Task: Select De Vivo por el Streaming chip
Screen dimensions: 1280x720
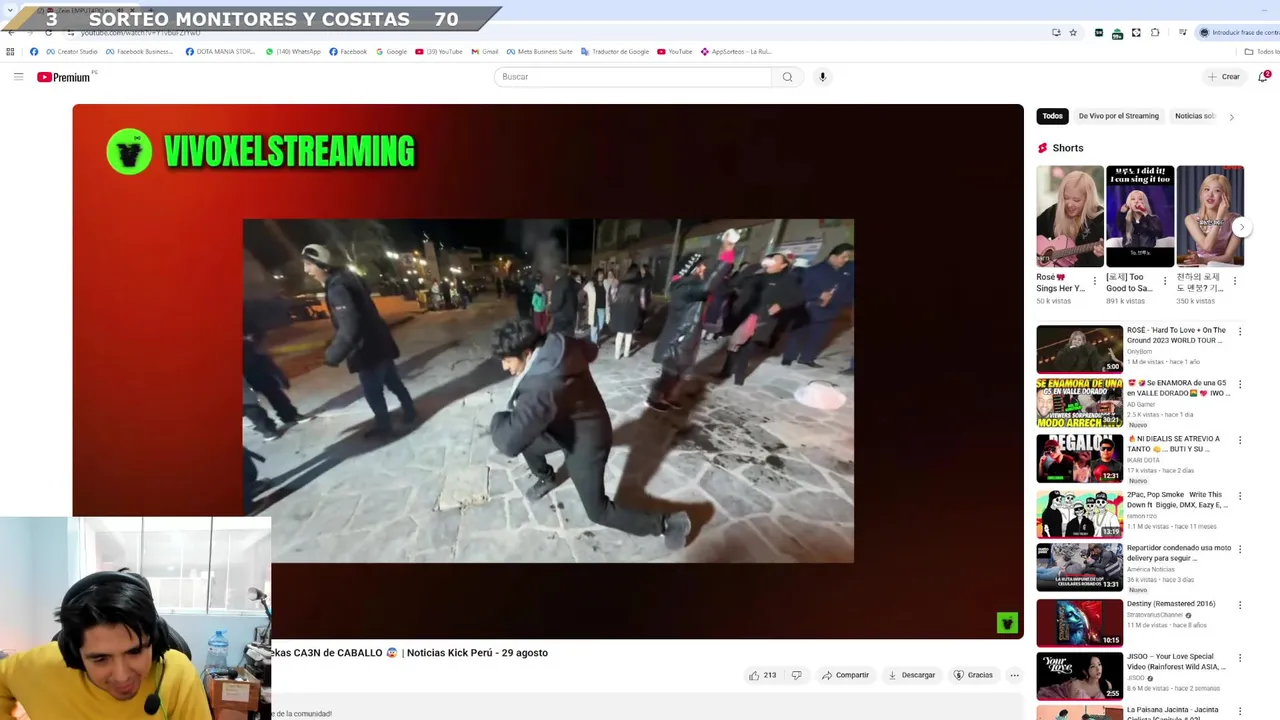Action: (x=1118, y=116)
